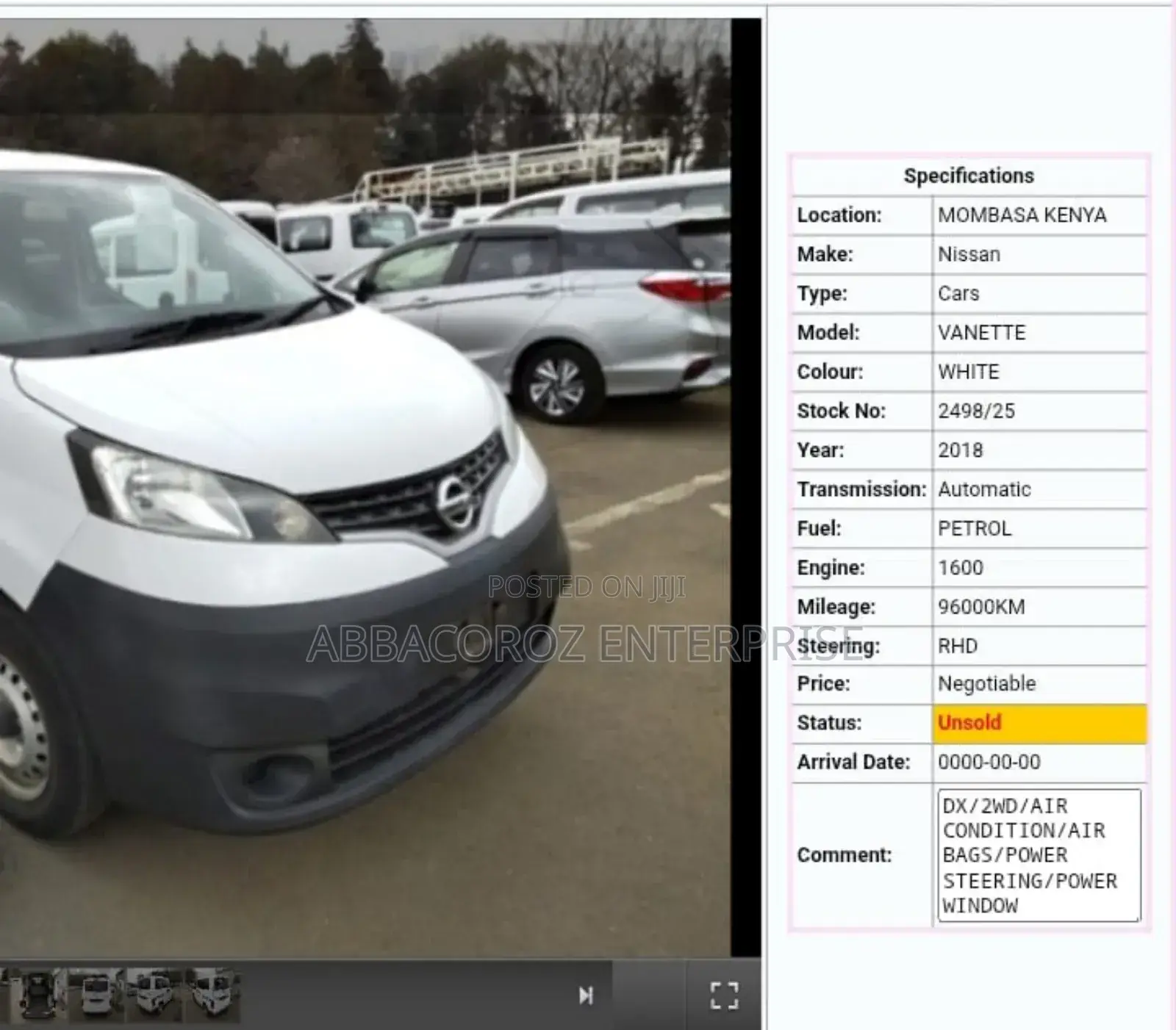Viewport: 1176px width, 1030px height.
Task: Click the Cars type value
Action: tap(958, 293)
